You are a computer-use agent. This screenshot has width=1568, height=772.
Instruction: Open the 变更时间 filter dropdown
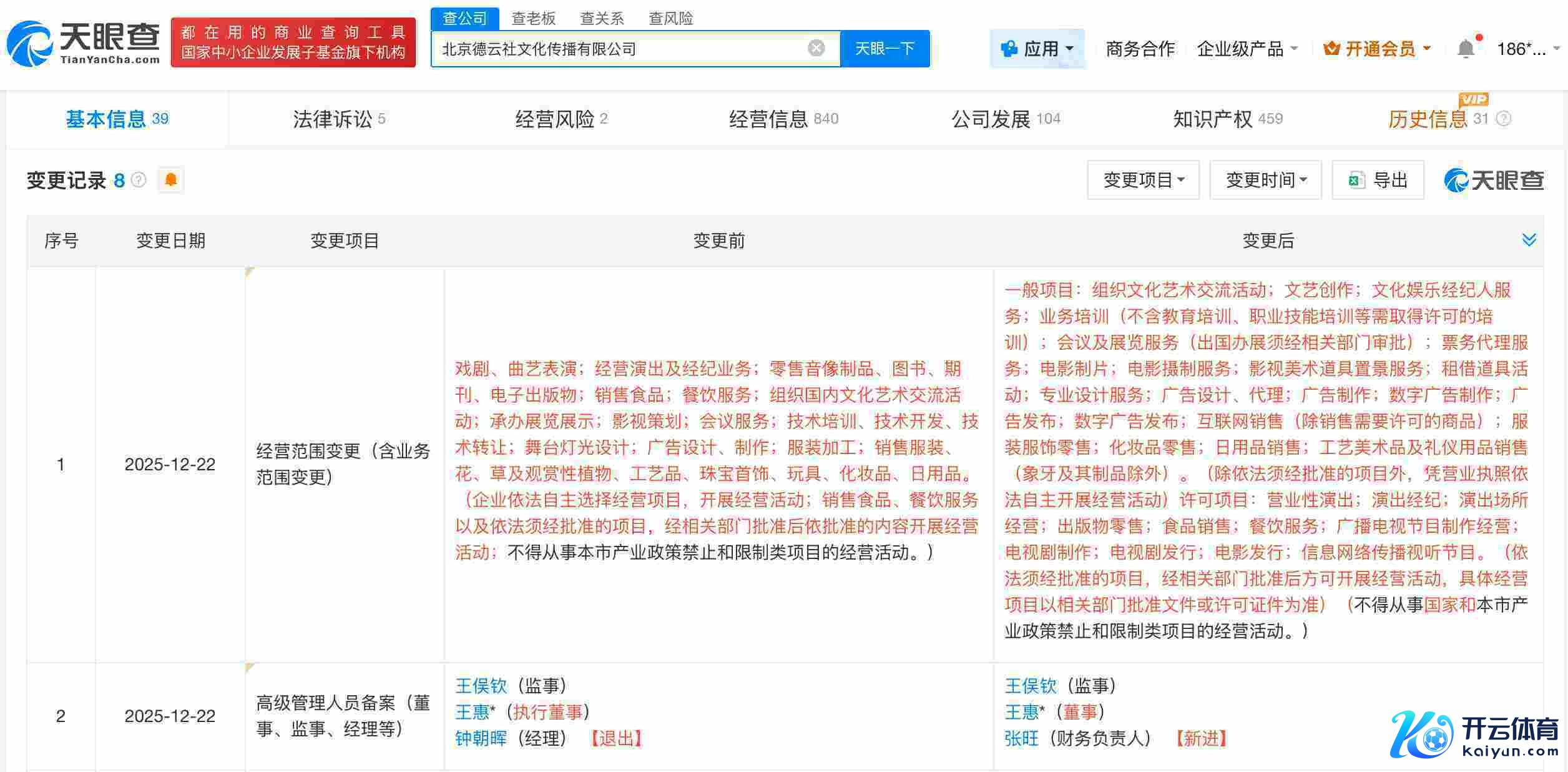click(1265, 181)
